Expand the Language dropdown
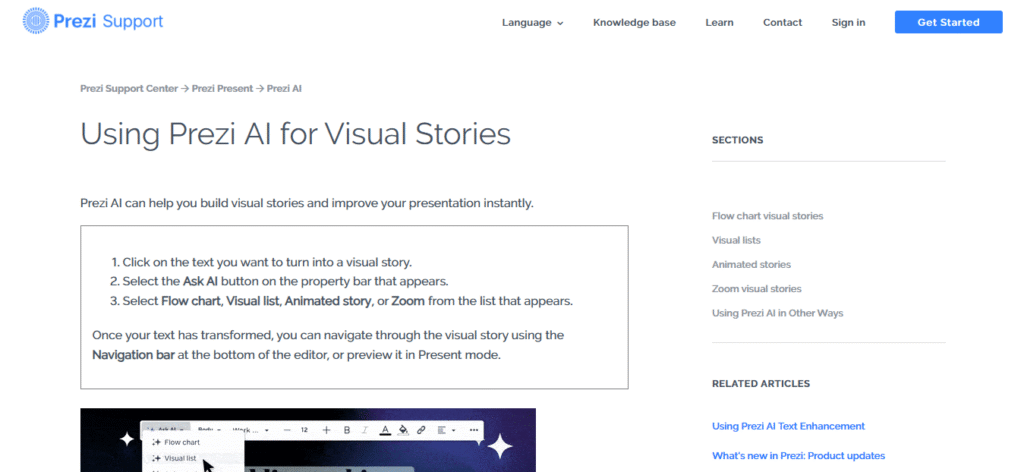The height and width of the screenshot is (472, 1024). click(532, 22)
